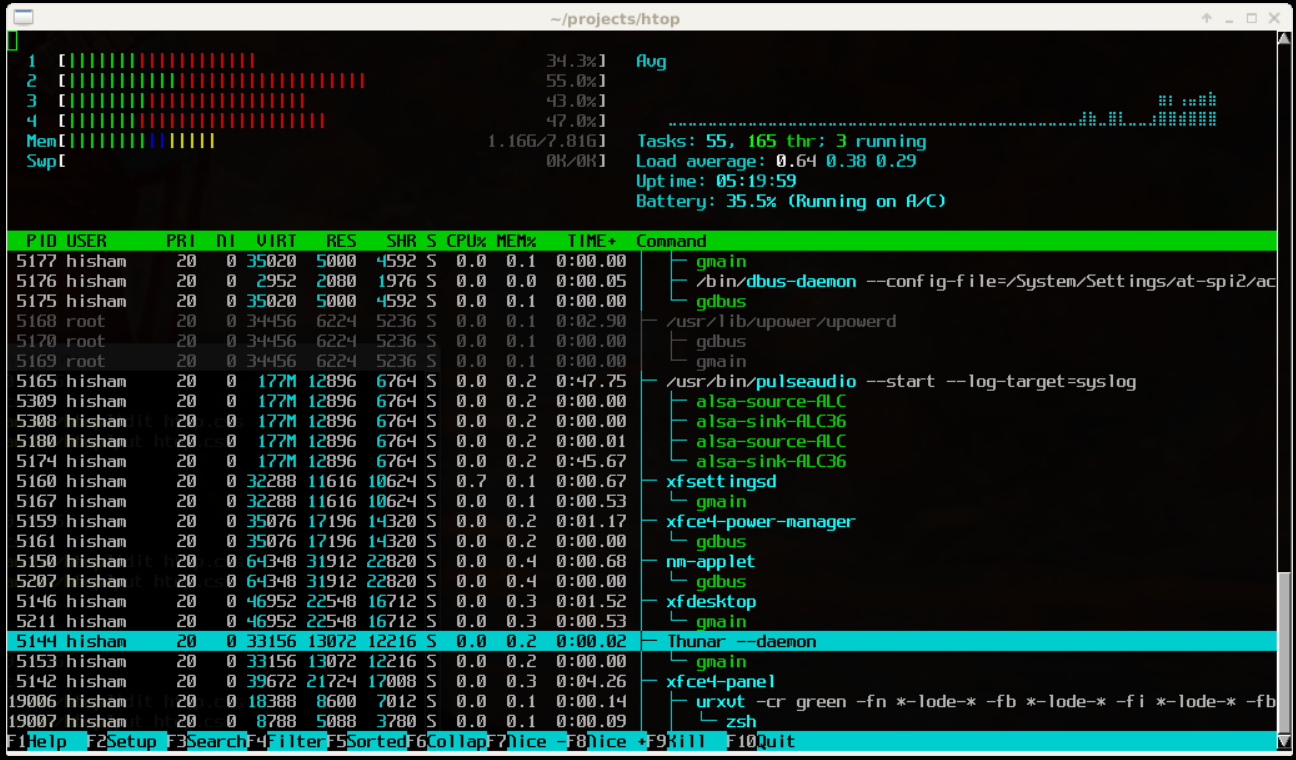The width and height of the screenshot is (1296, 760).
Task: Click the Battery: 35.5% line
Action: 792,201
